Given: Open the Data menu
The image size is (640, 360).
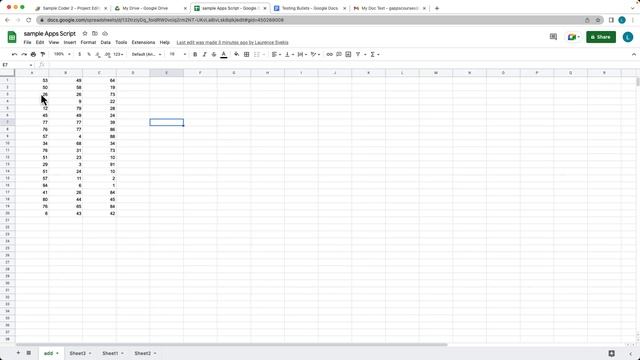Looking at the screenshot, I should point(106,42).
